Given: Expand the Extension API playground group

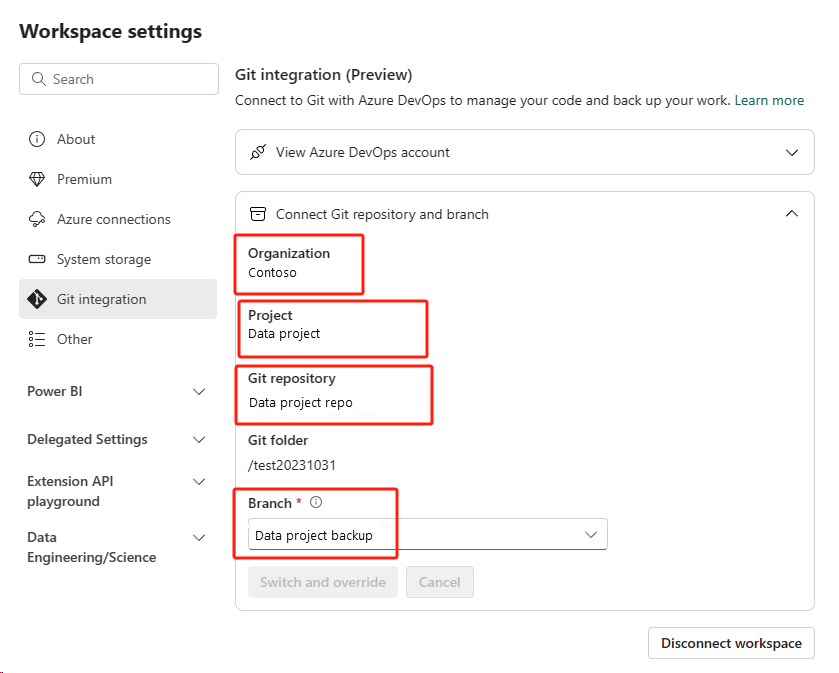Looking at the screenshot, I should 199,482.
